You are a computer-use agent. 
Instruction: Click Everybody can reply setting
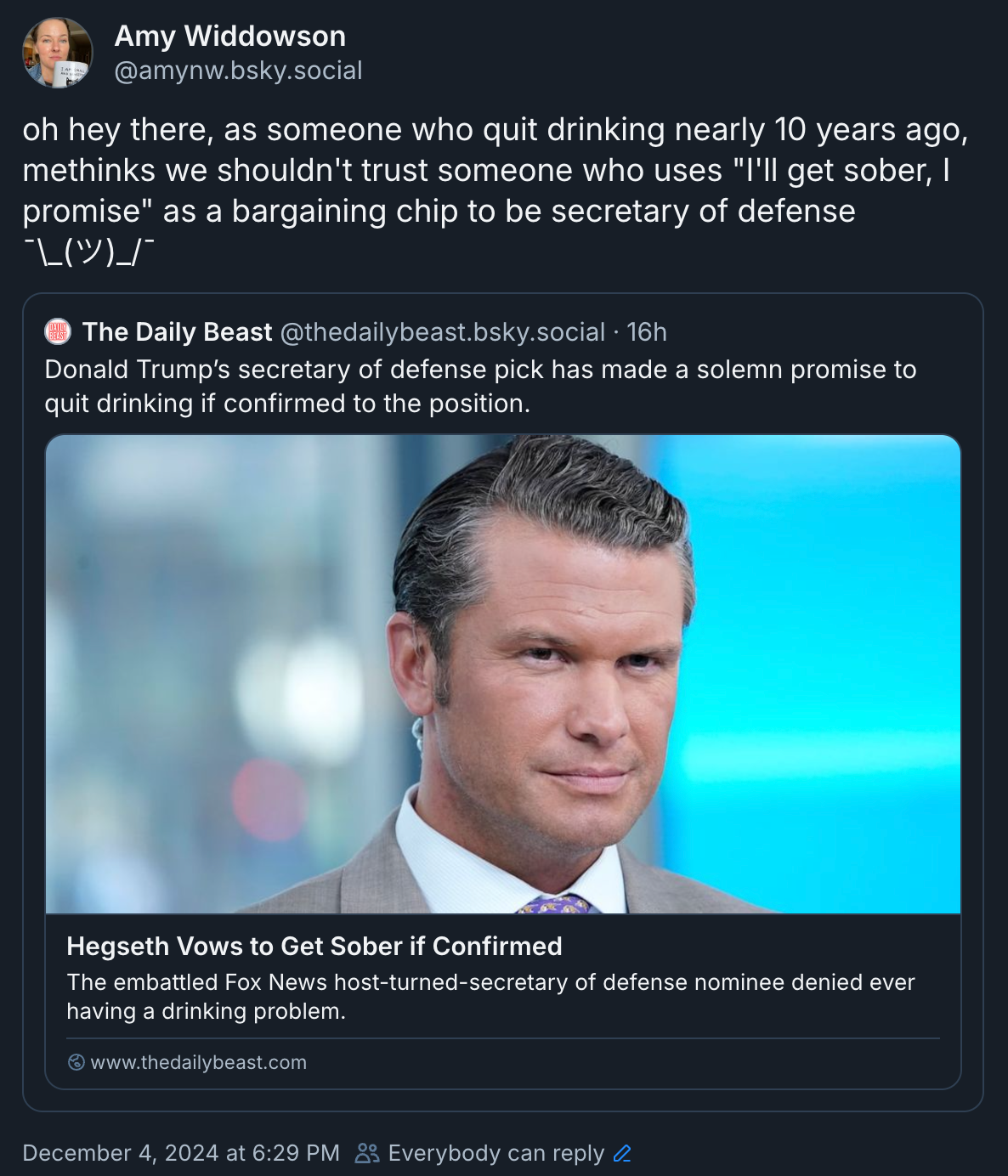[x=496, y=1153]
